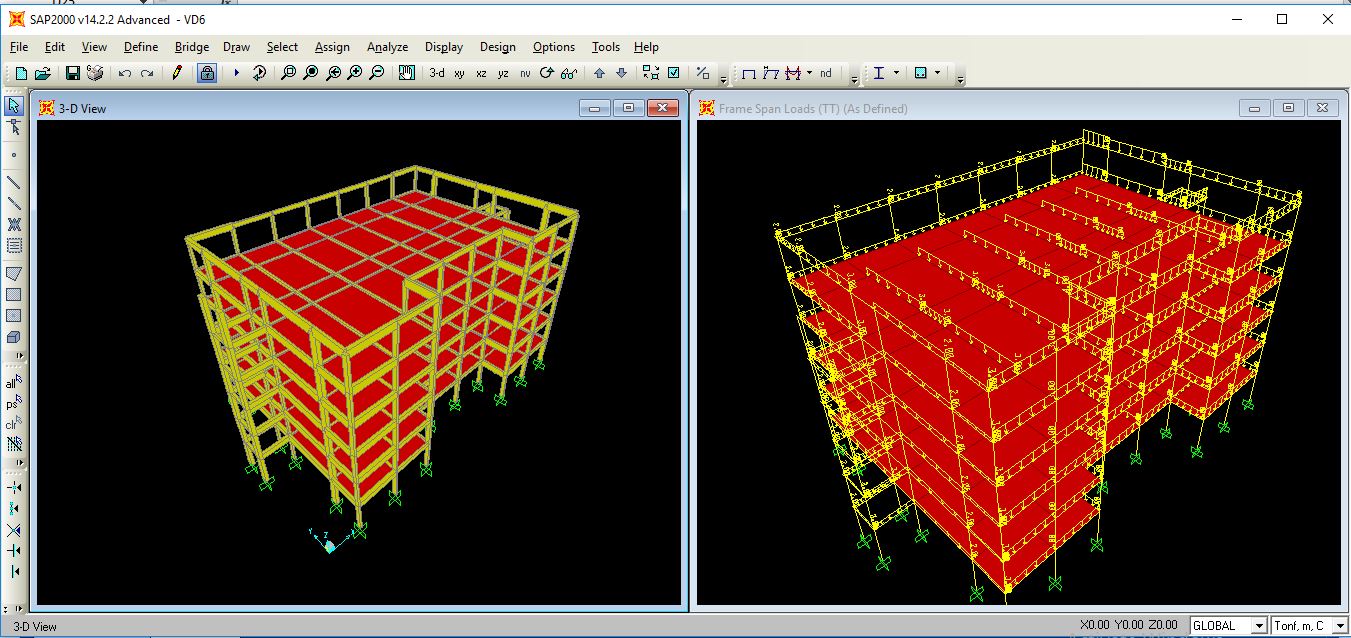Select the Pan hand tool
This screenshot has width=1351, height=638.
406,73
